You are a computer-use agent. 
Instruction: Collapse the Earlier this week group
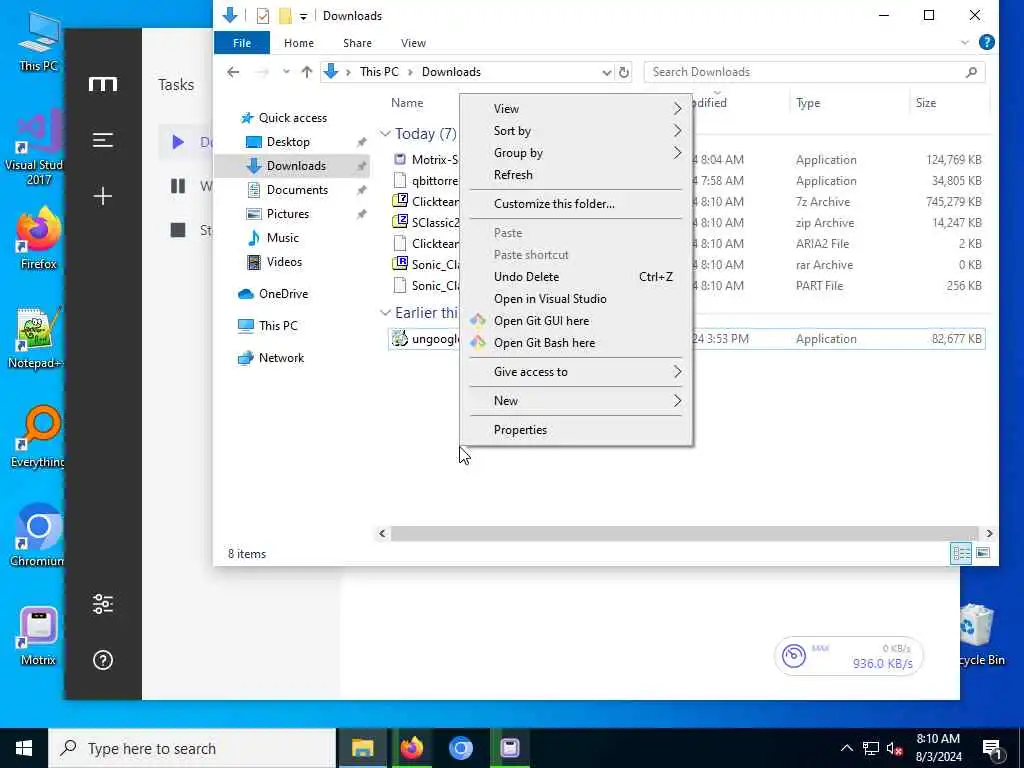coord(385,313)
